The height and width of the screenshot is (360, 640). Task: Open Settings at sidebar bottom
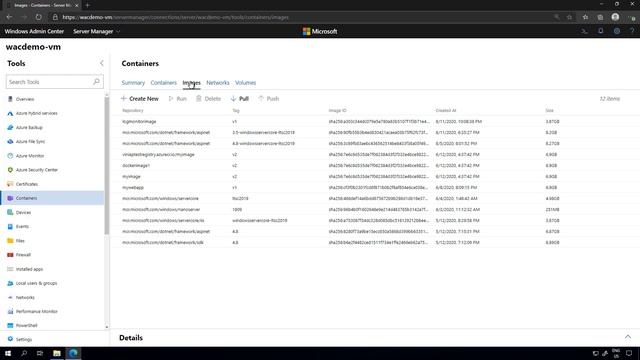24,340
